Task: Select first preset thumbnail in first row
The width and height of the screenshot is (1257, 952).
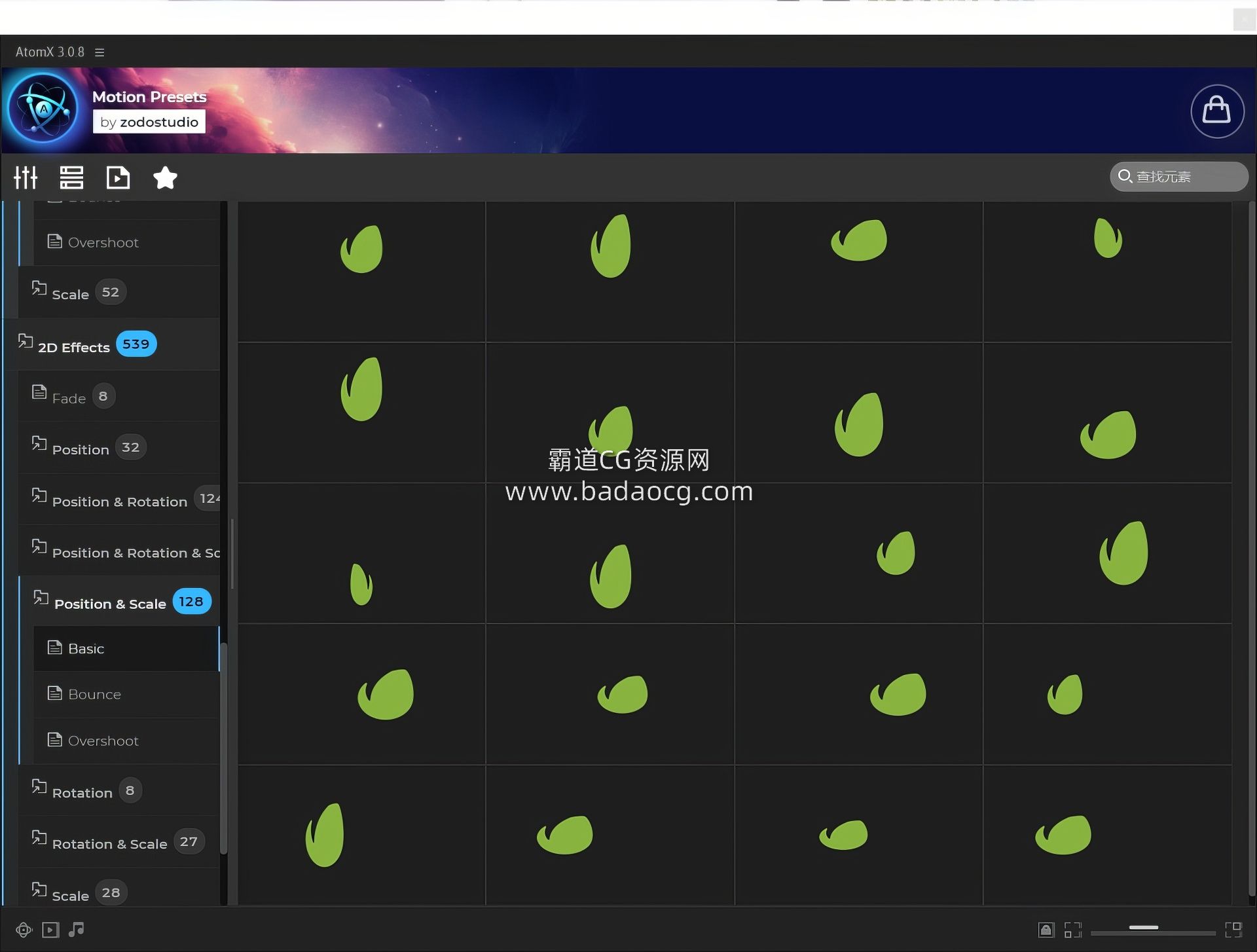Action: pos(361,272)
